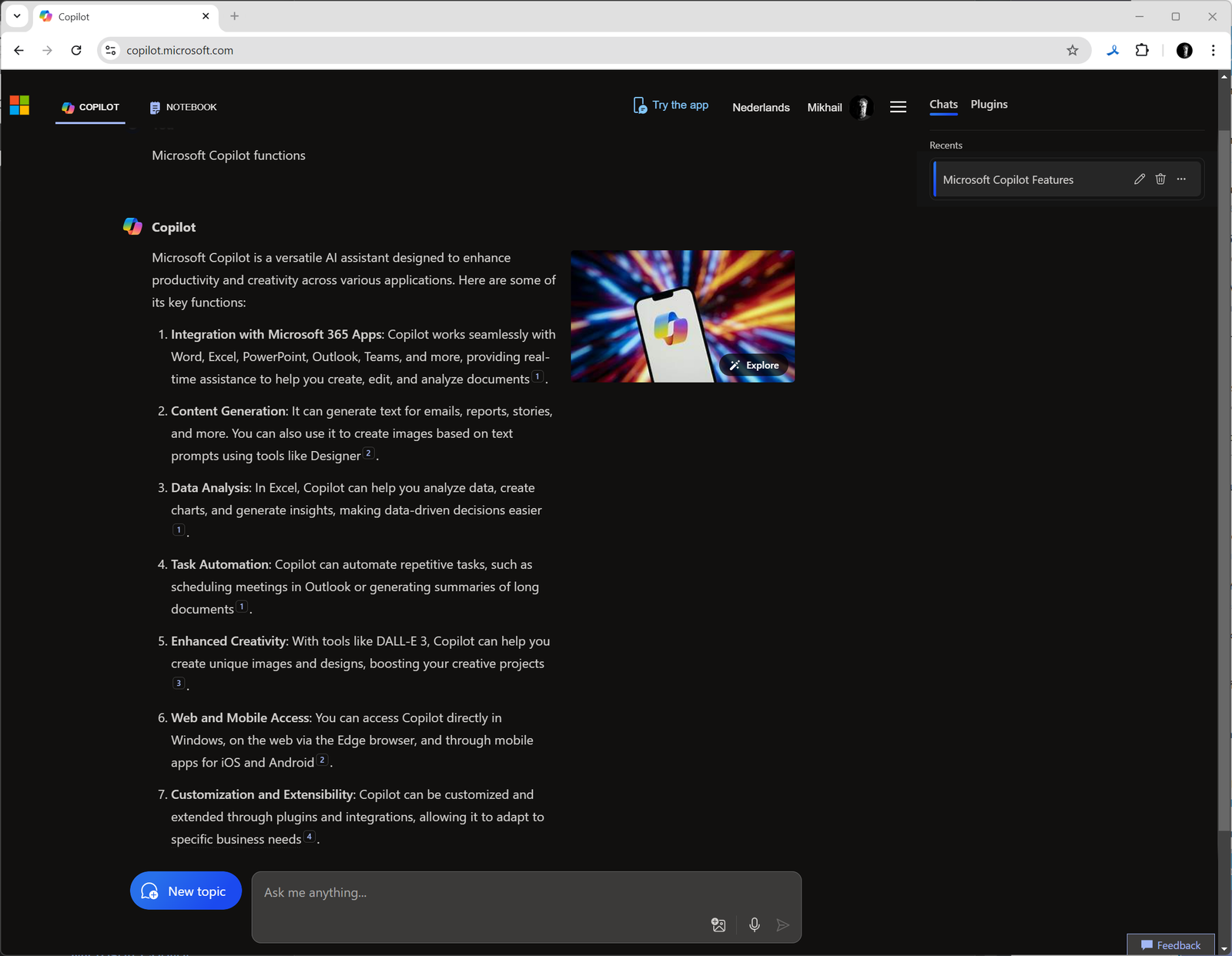This screenshot has width=1232, height=956.
Task: Switch to the Copilot tab
Action: coord(90,107)
